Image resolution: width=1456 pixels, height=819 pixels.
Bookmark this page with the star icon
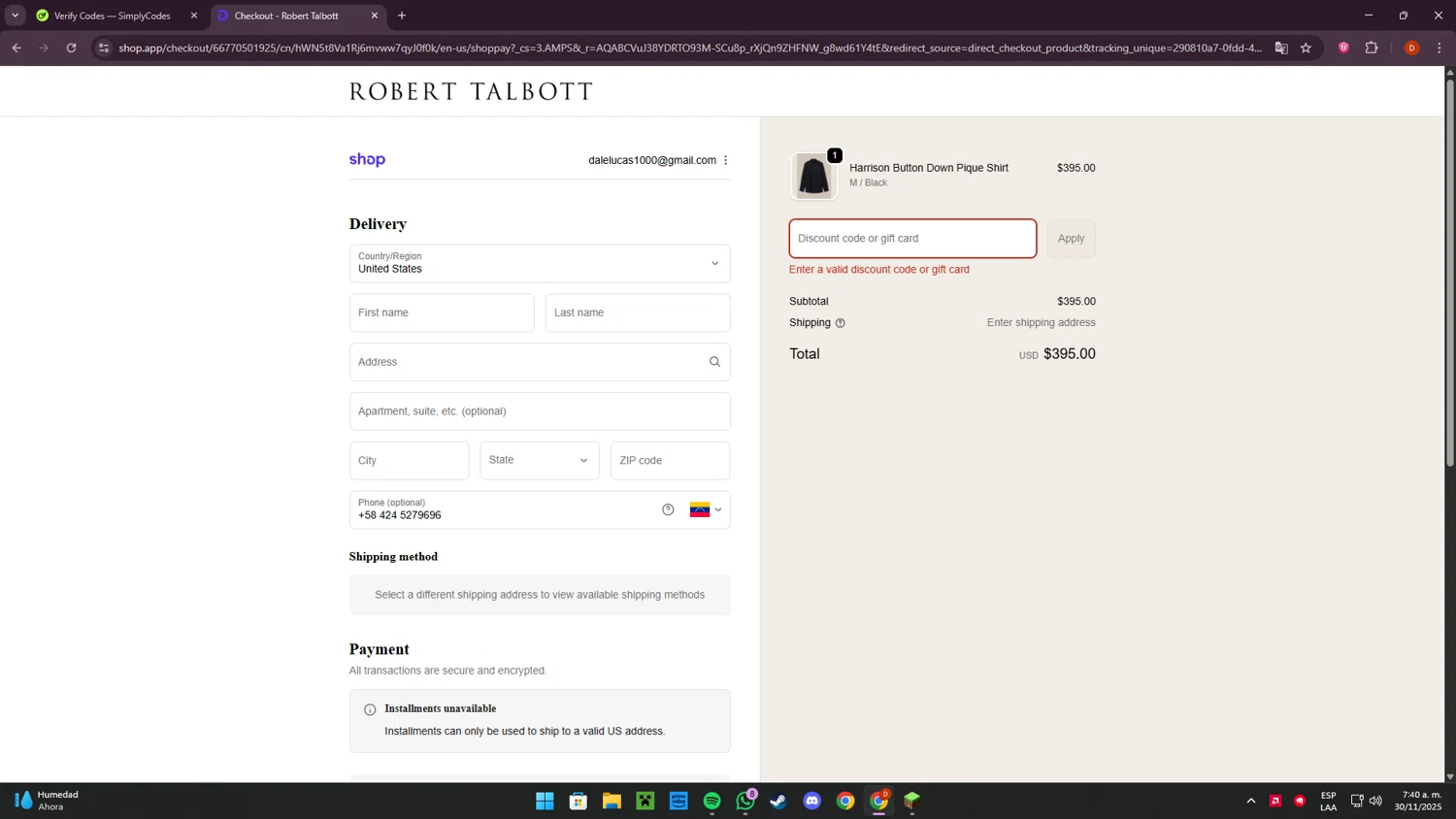(1306, 48)
